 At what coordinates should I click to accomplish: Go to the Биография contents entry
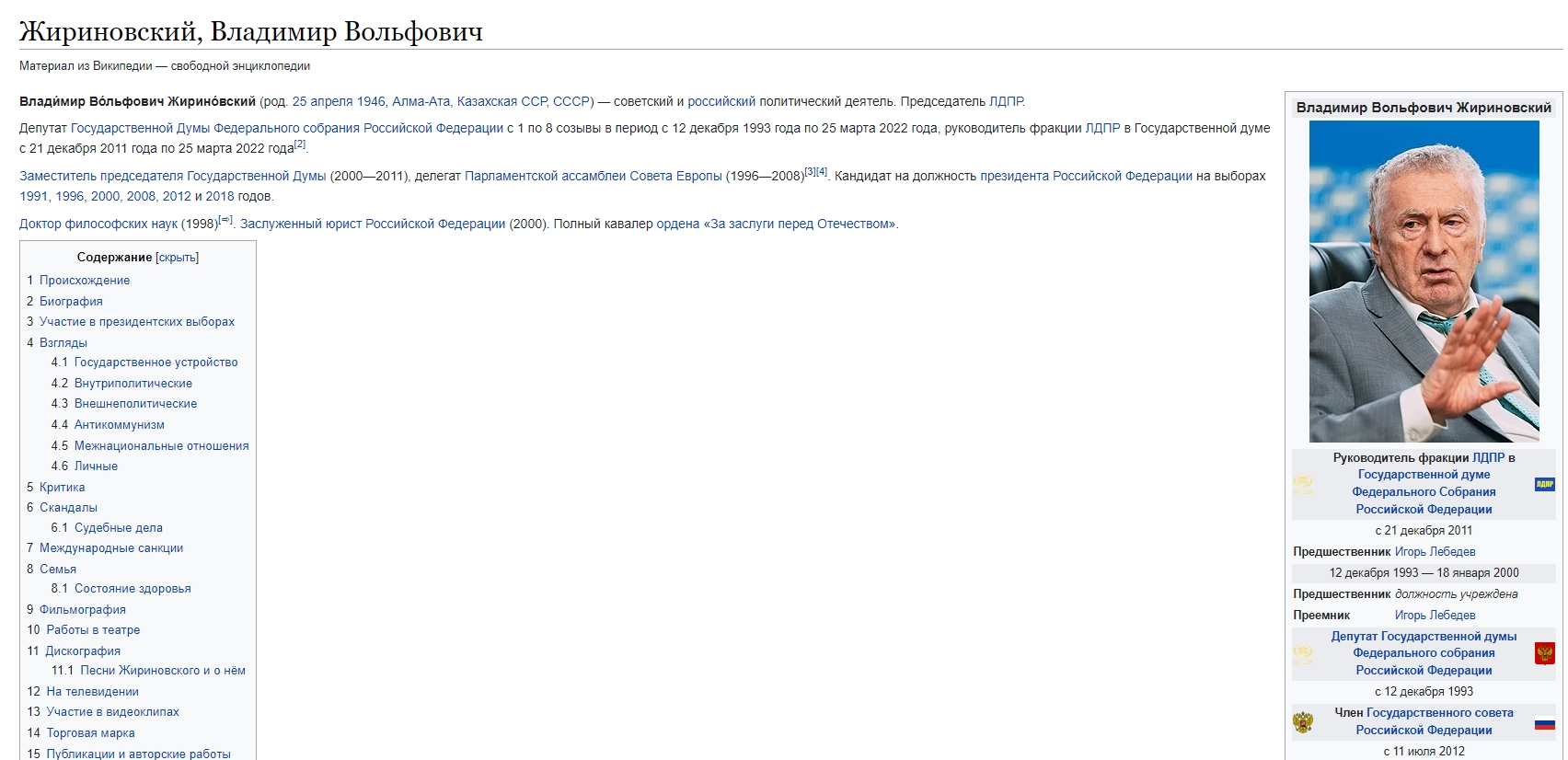[x=71, y=302]
